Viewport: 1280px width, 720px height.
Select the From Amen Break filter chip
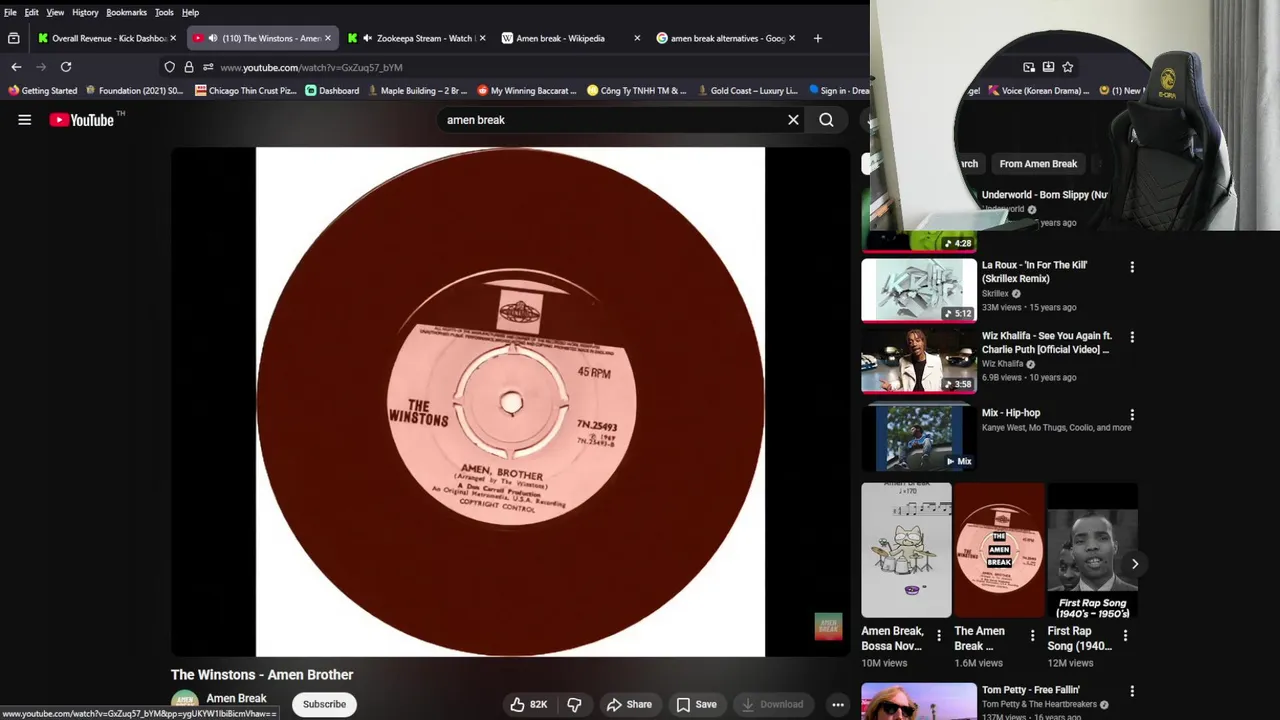1038,164
